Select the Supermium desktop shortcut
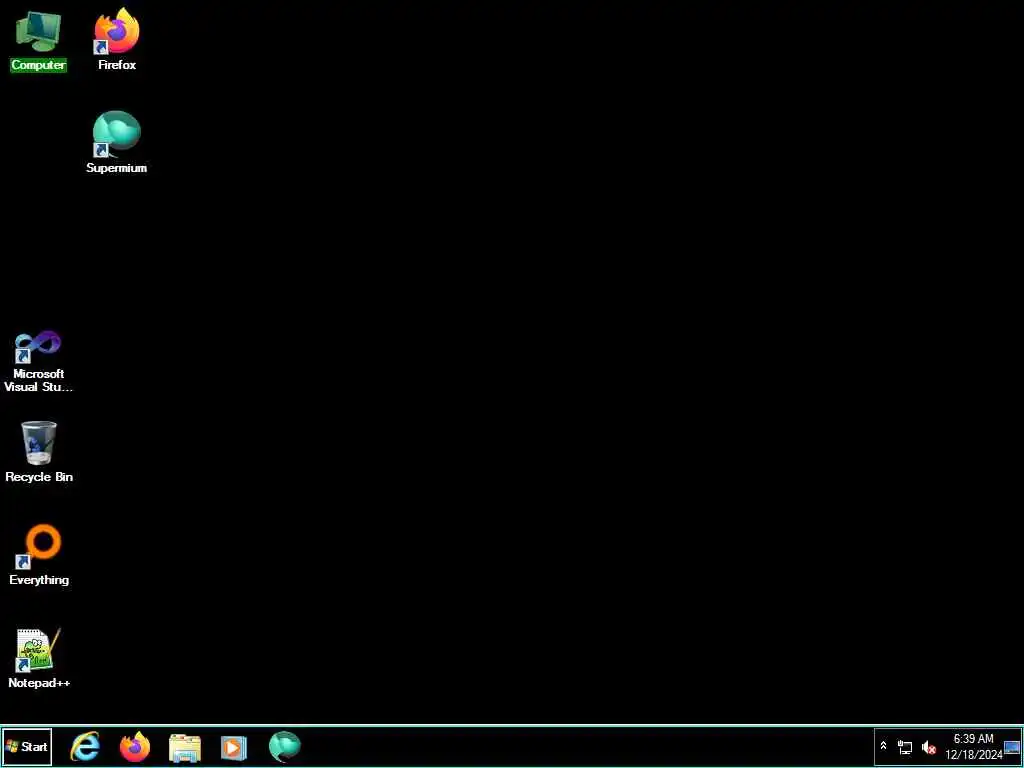This screenshot has width=1024, height=768. click(x=117, y=142)
